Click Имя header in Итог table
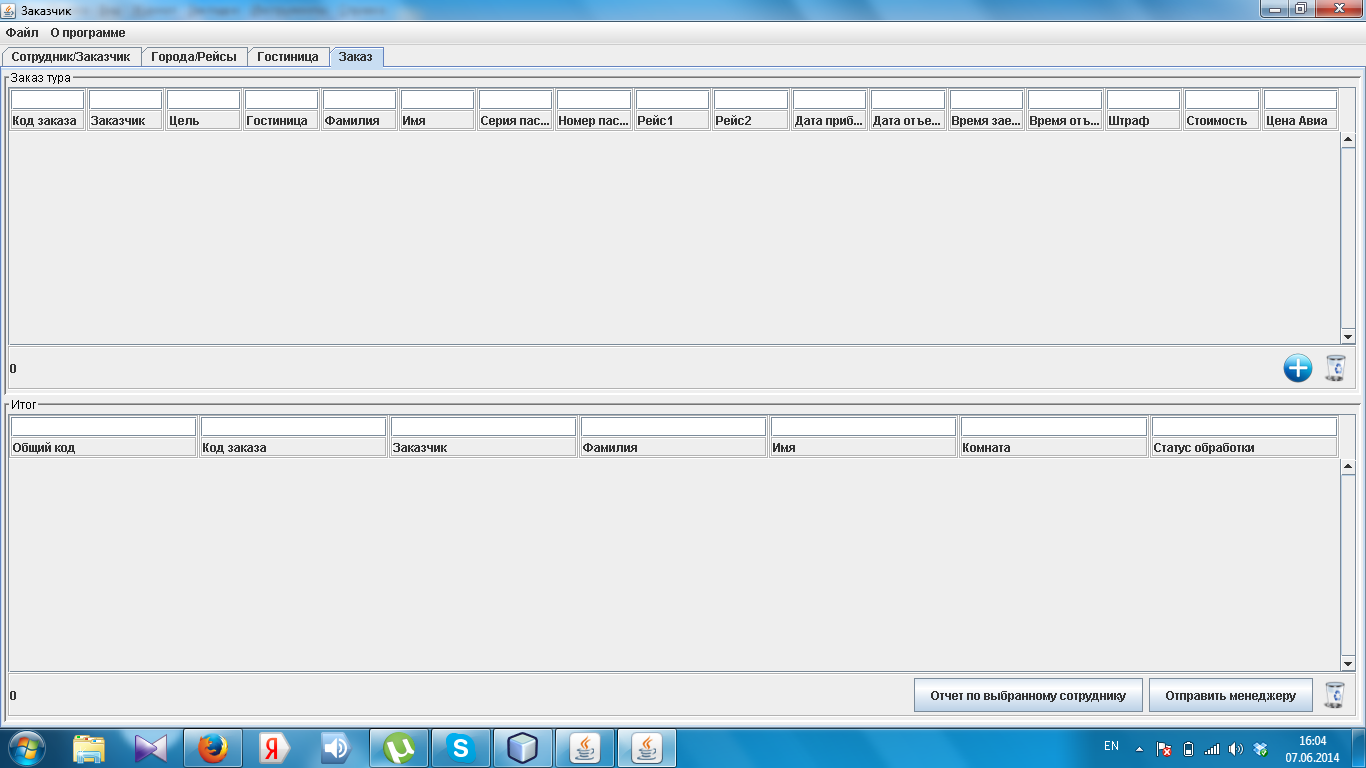This screenshot has width=1366, height=768. point(863,447)
